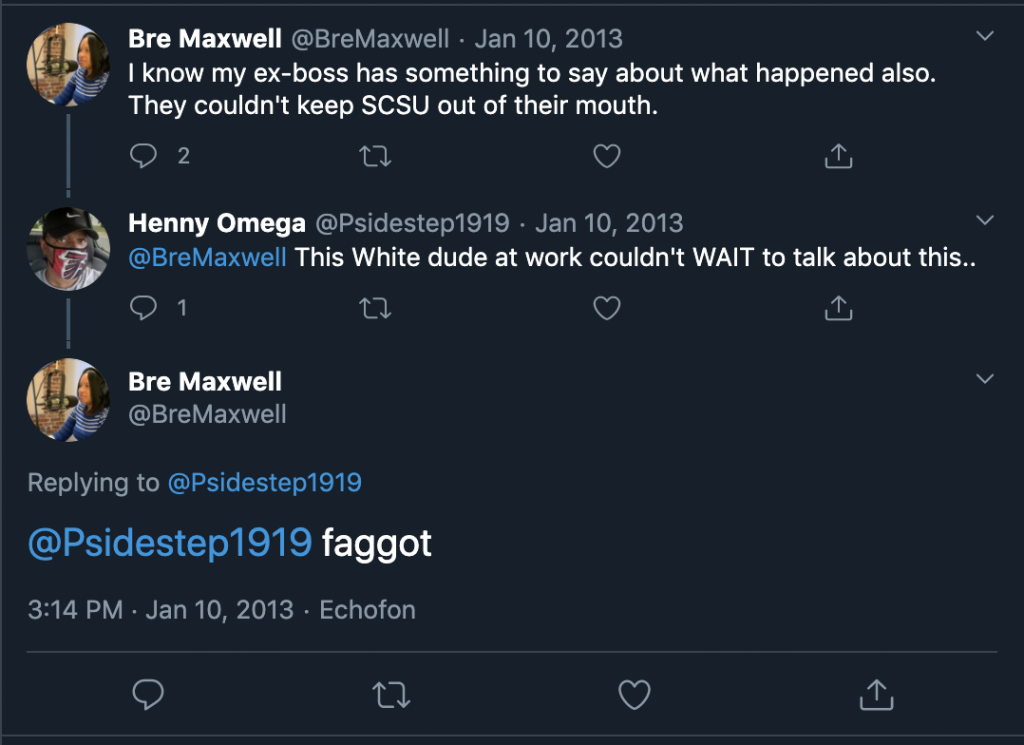Expand options chevron on Henny Omega's tweet
The image size is (1024, 745).
[985, 220]
